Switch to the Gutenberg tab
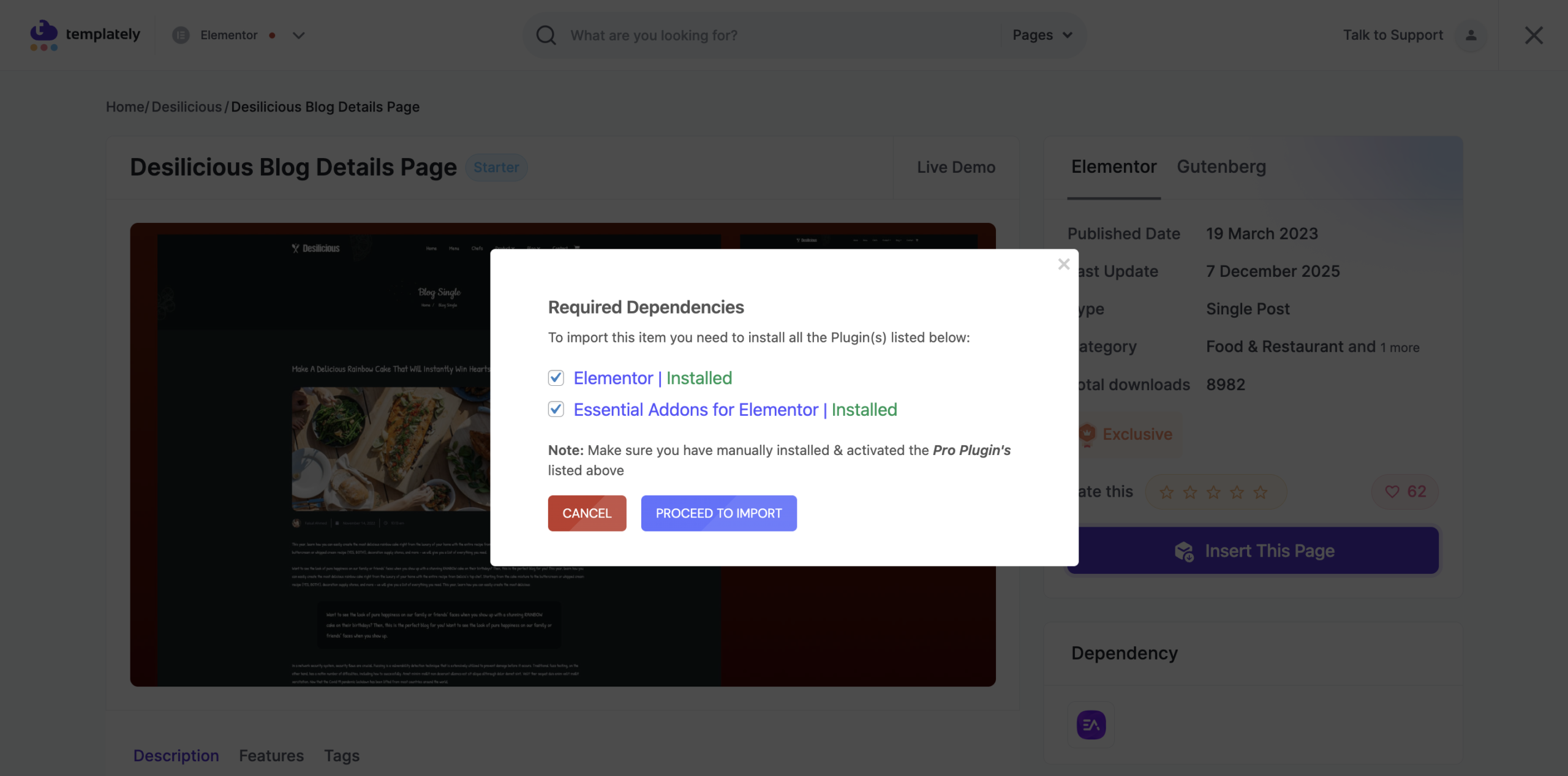The width and height of the screenshot is (1568, 776). click(x=1221, y=167)
